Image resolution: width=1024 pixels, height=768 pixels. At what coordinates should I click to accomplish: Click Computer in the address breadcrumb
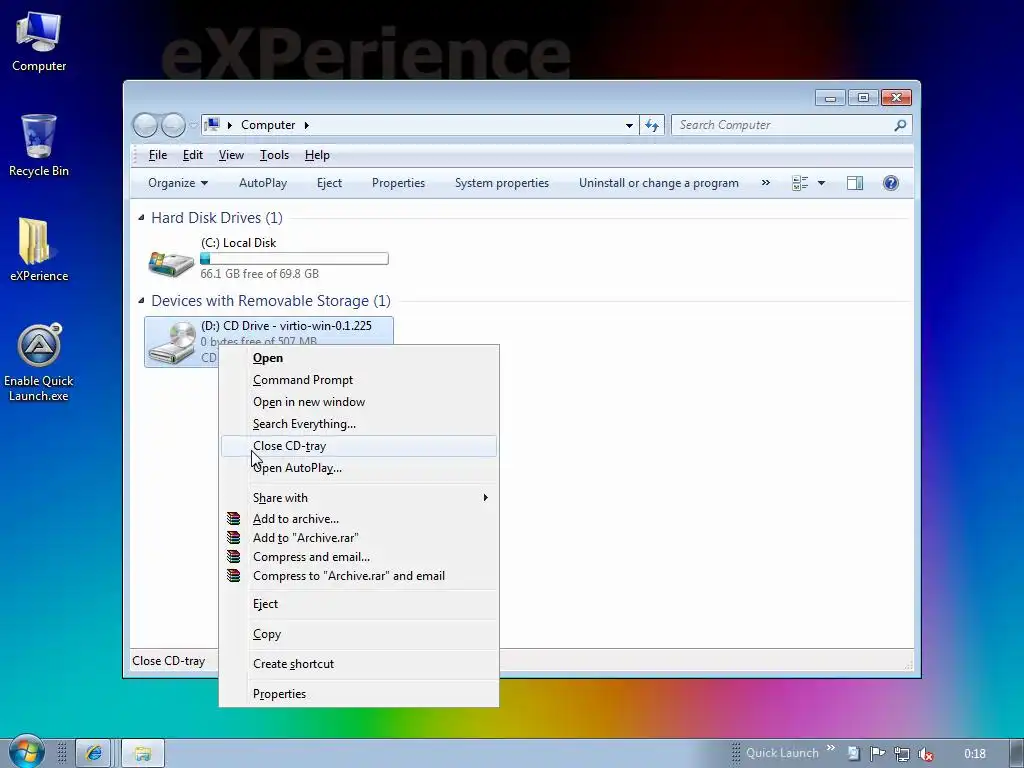268,125
